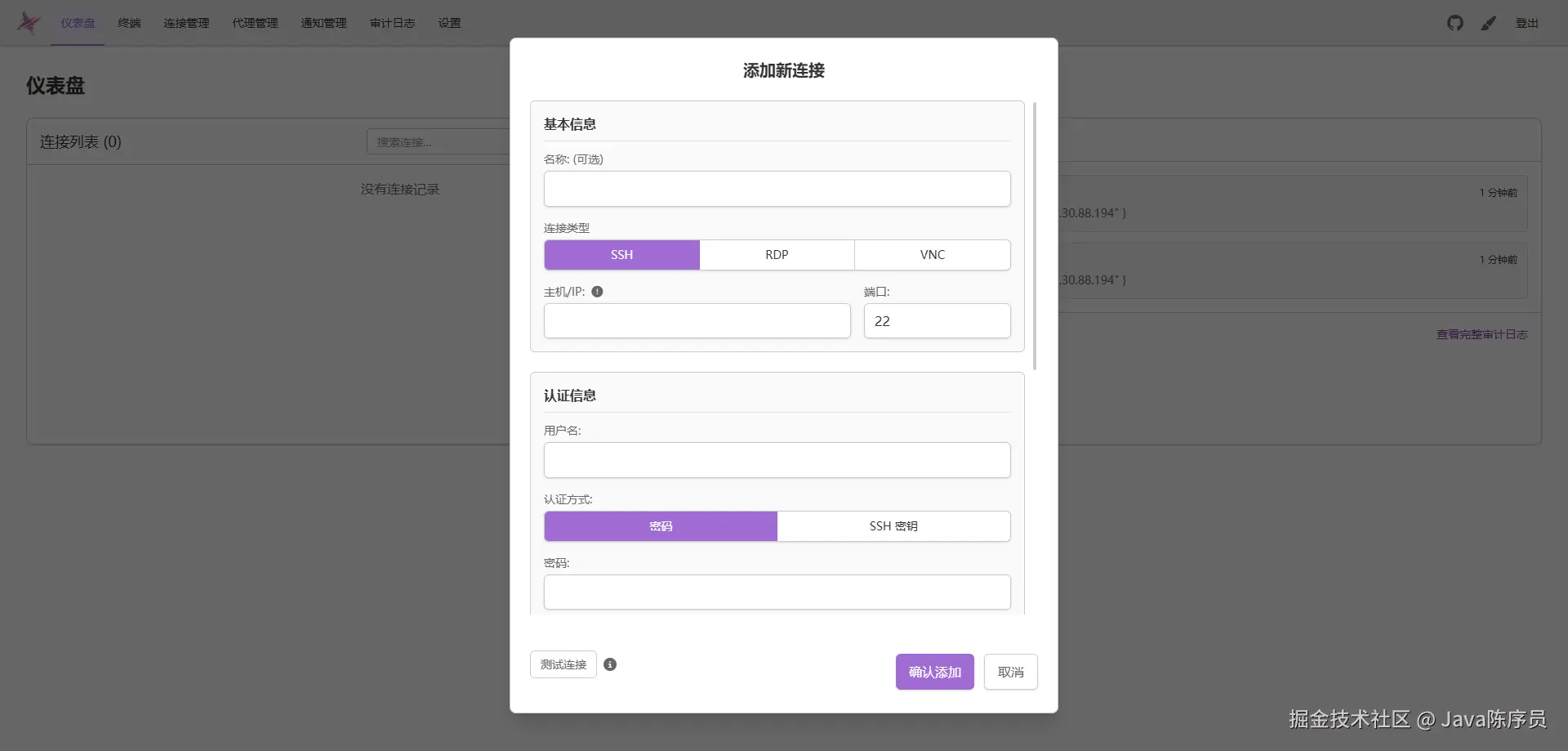Choose SSH 密钥 authentication method
1568x751 pixels.
pyautogui.click(x=893, y=526)
